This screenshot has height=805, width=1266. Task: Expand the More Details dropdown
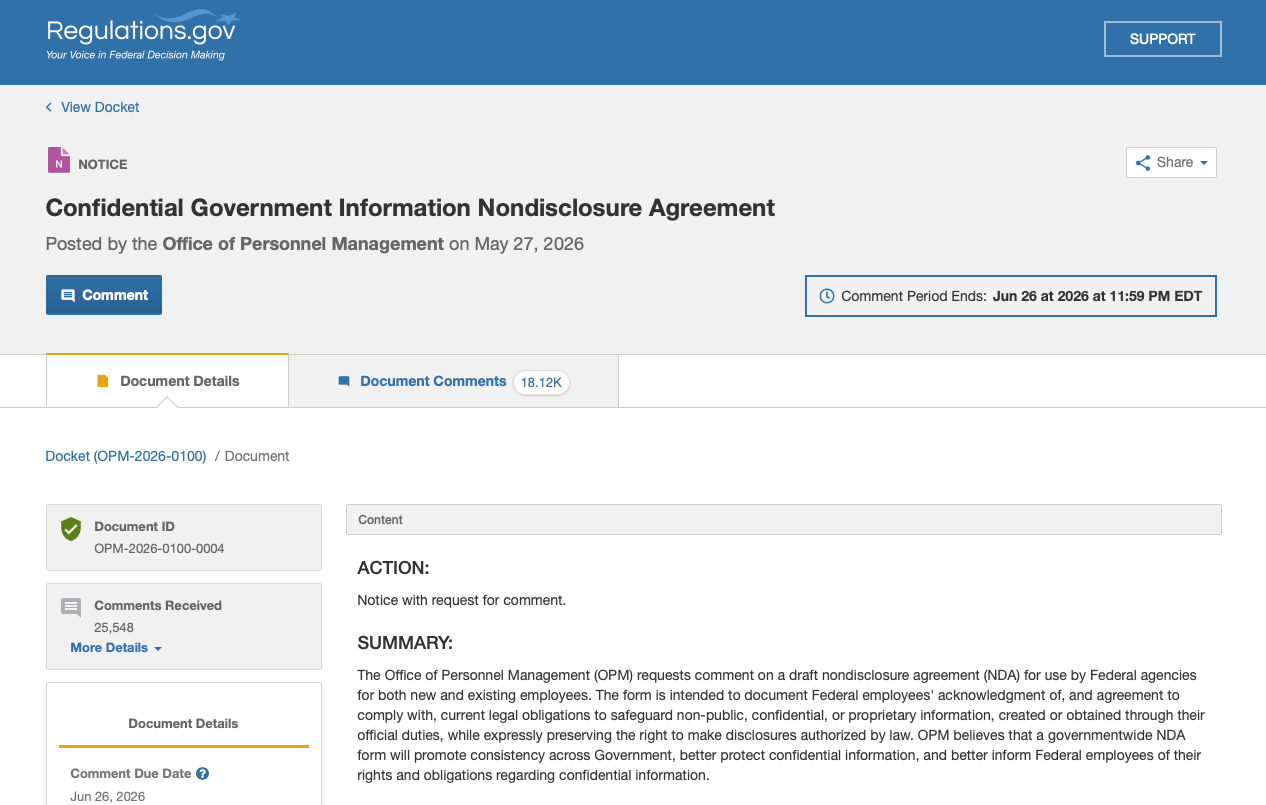[116, 648]
